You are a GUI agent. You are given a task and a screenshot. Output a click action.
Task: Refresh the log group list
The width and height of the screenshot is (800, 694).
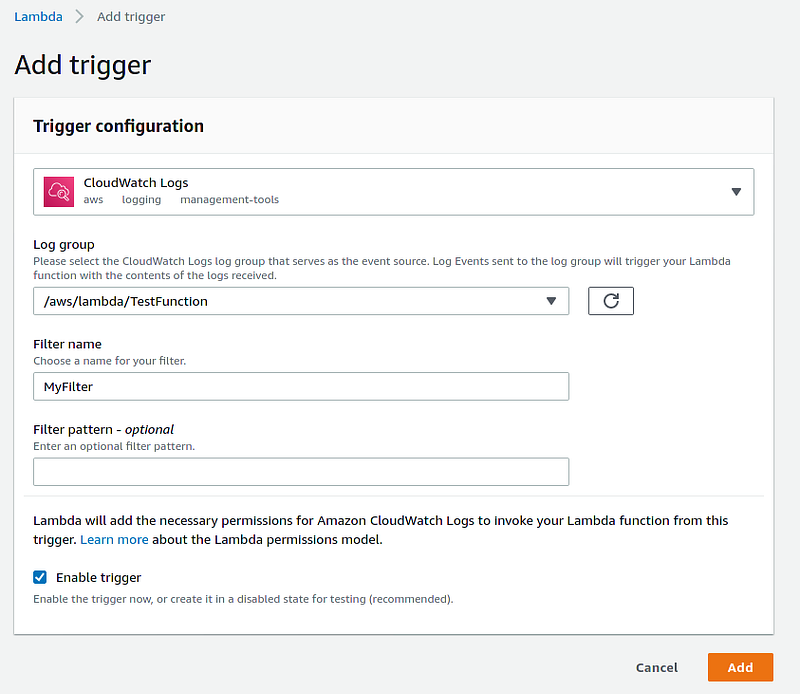coord(610,300)
